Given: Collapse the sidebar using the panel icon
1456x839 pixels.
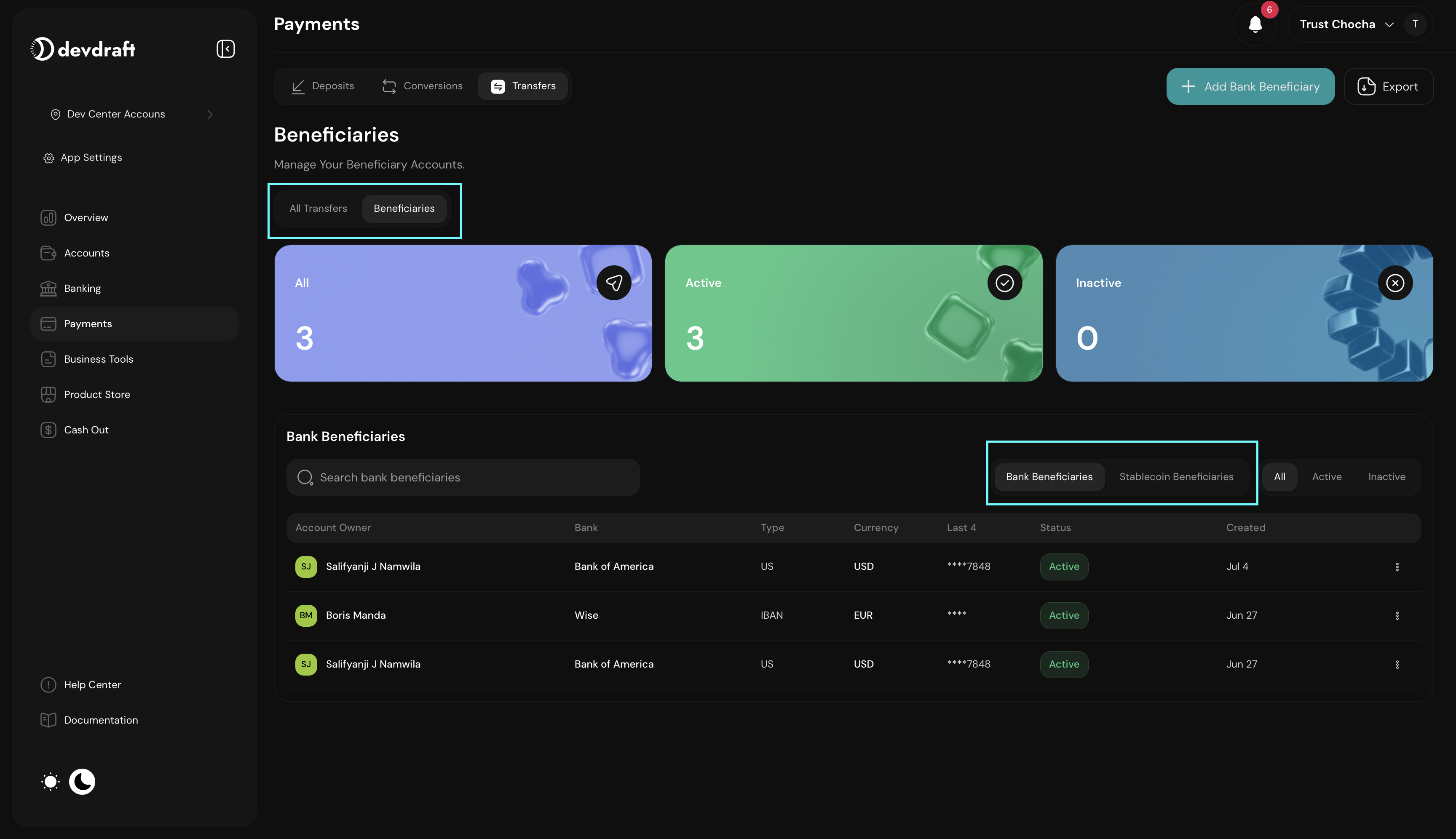Looking at the screenshot, I should [225, 48].
